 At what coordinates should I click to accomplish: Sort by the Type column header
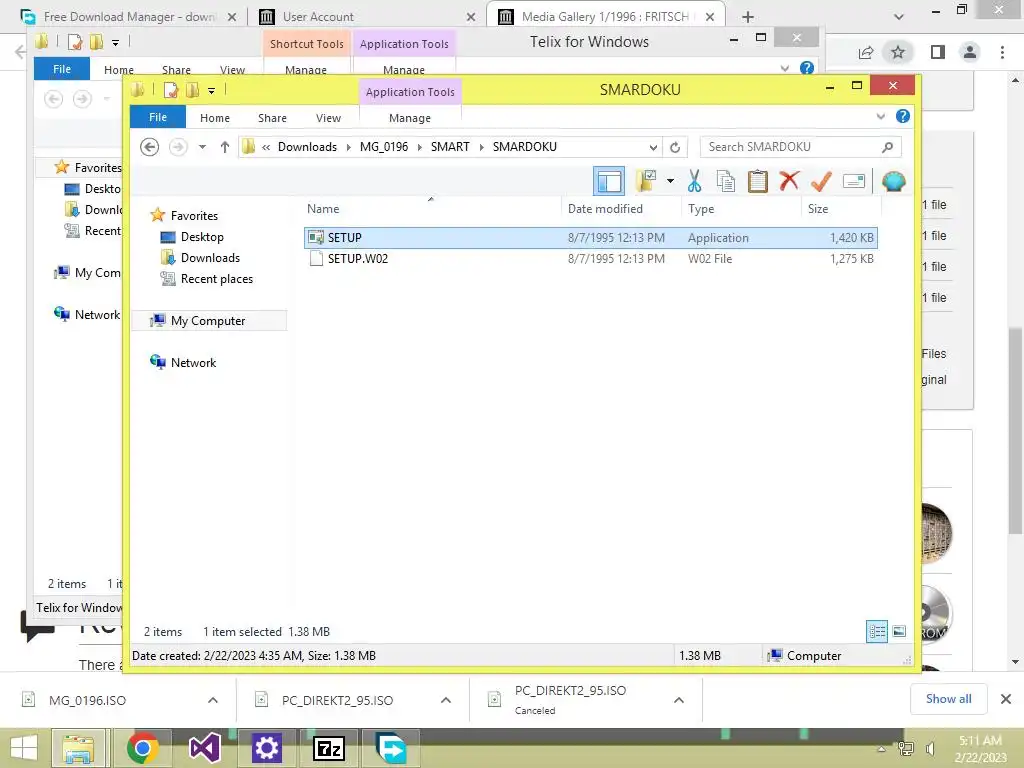pyautogui.click(x=701, y=209)
